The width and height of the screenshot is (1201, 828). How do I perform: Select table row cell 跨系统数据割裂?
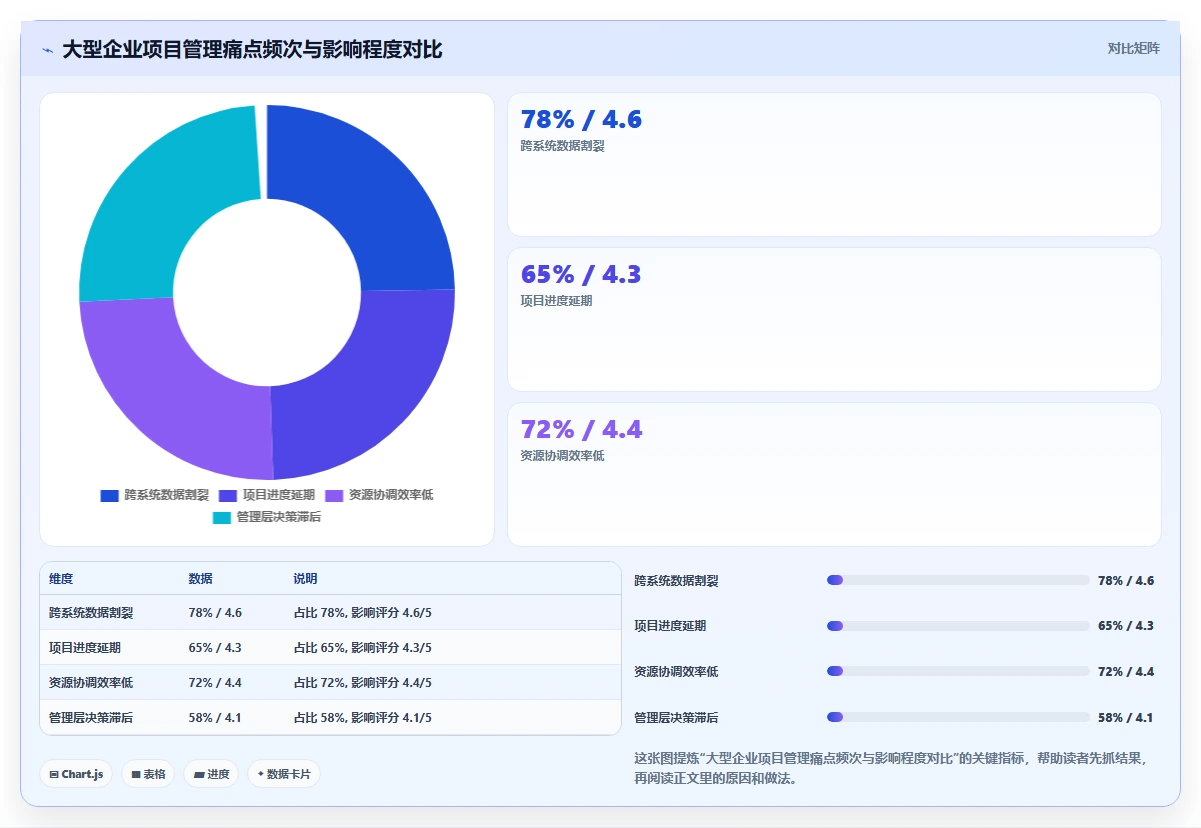[91, 613]
